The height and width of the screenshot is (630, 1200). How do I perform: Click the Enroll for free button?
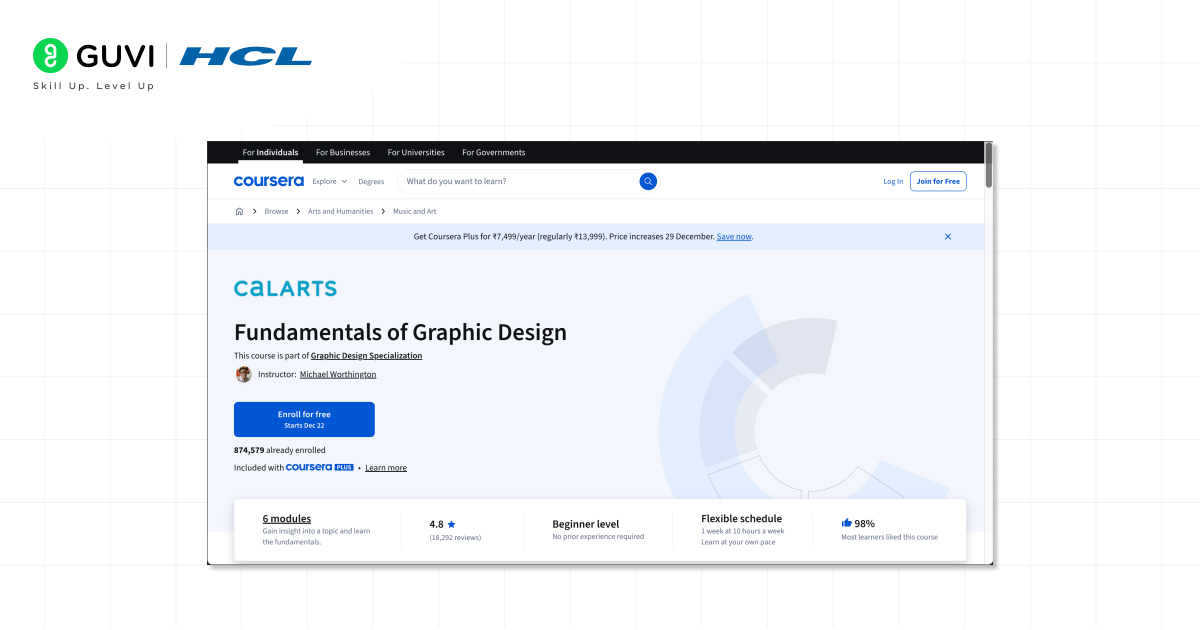[x=304, y=419]
